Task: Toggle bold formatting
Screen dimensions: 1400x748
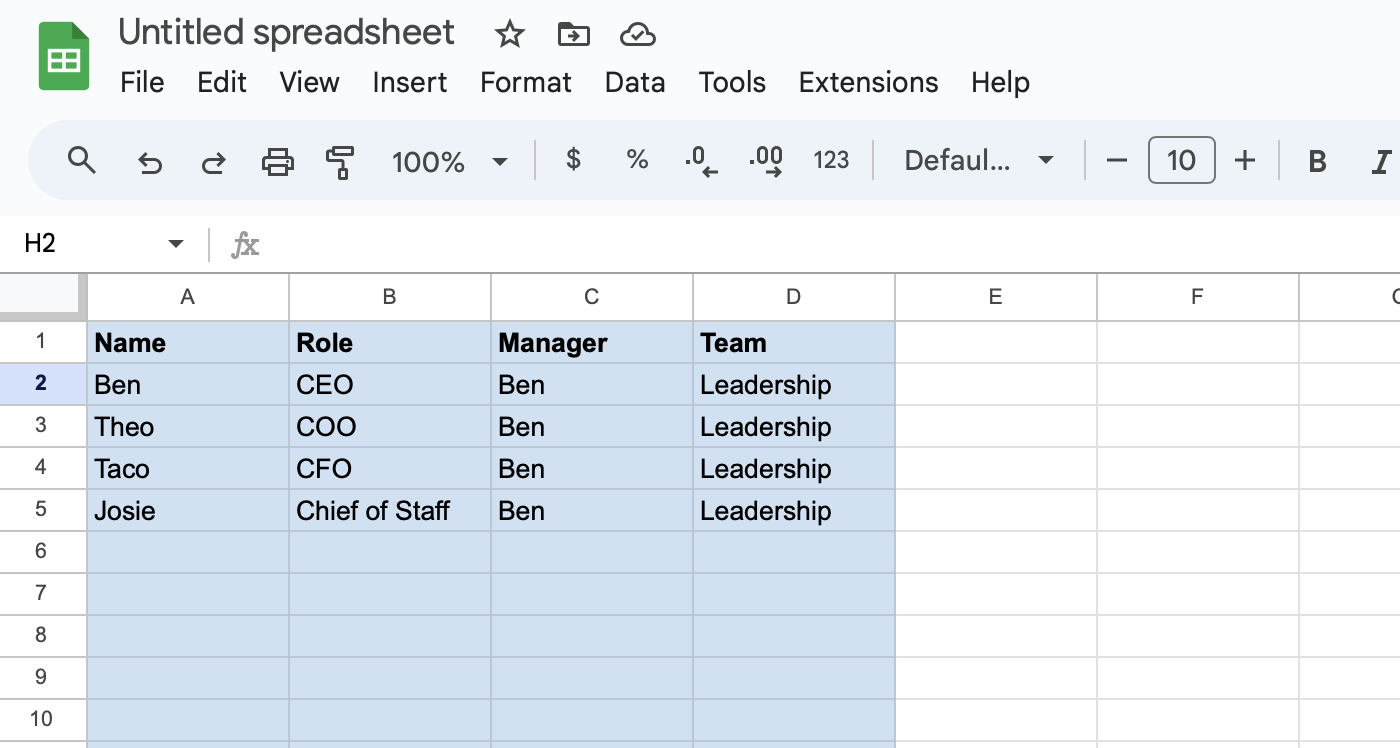Action: [1317, 160]
